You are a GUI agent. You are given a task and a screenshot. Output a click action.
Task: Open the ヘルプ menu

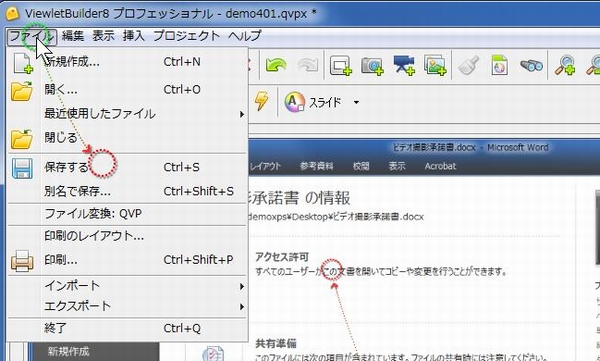[x=245, y=36]
